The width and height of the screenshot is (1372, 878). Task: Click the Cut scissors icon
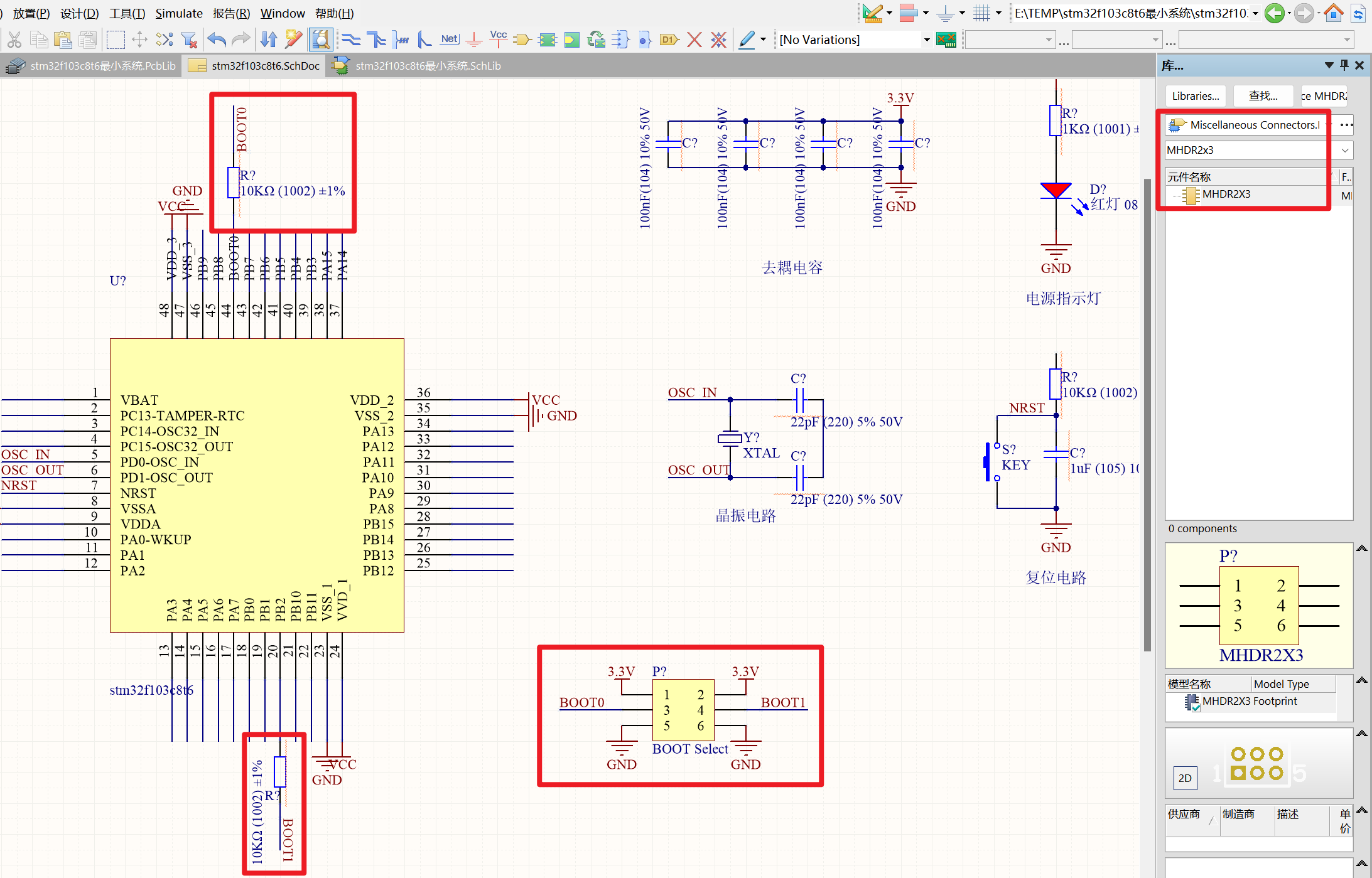pyautogui.click(x=14, y=40)
